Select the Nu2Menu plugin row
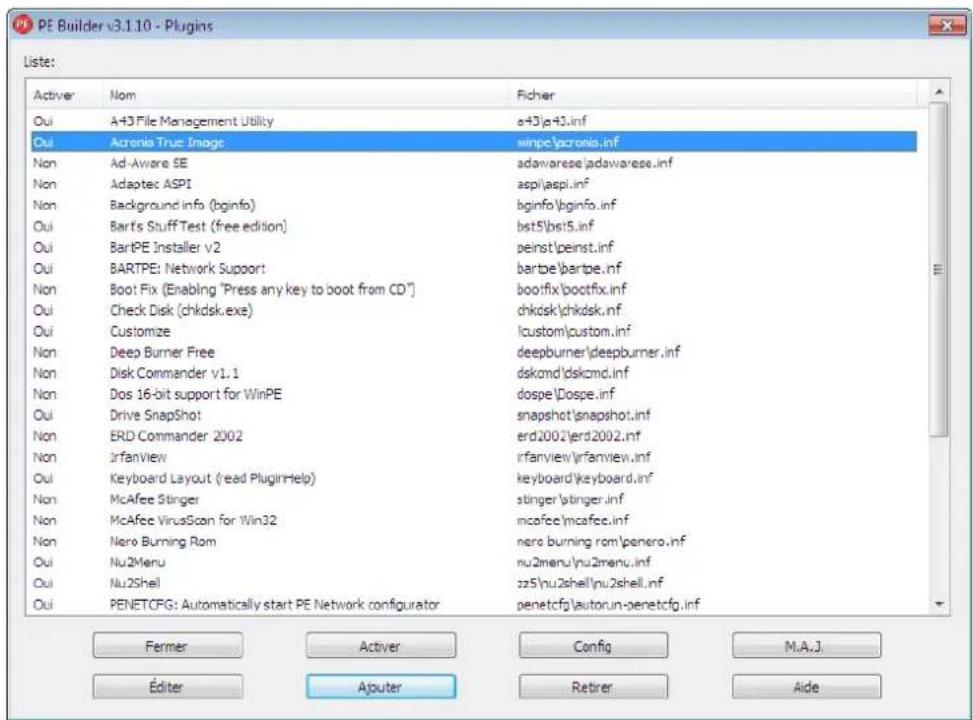The image size is (973, 720). click(473, 562)
